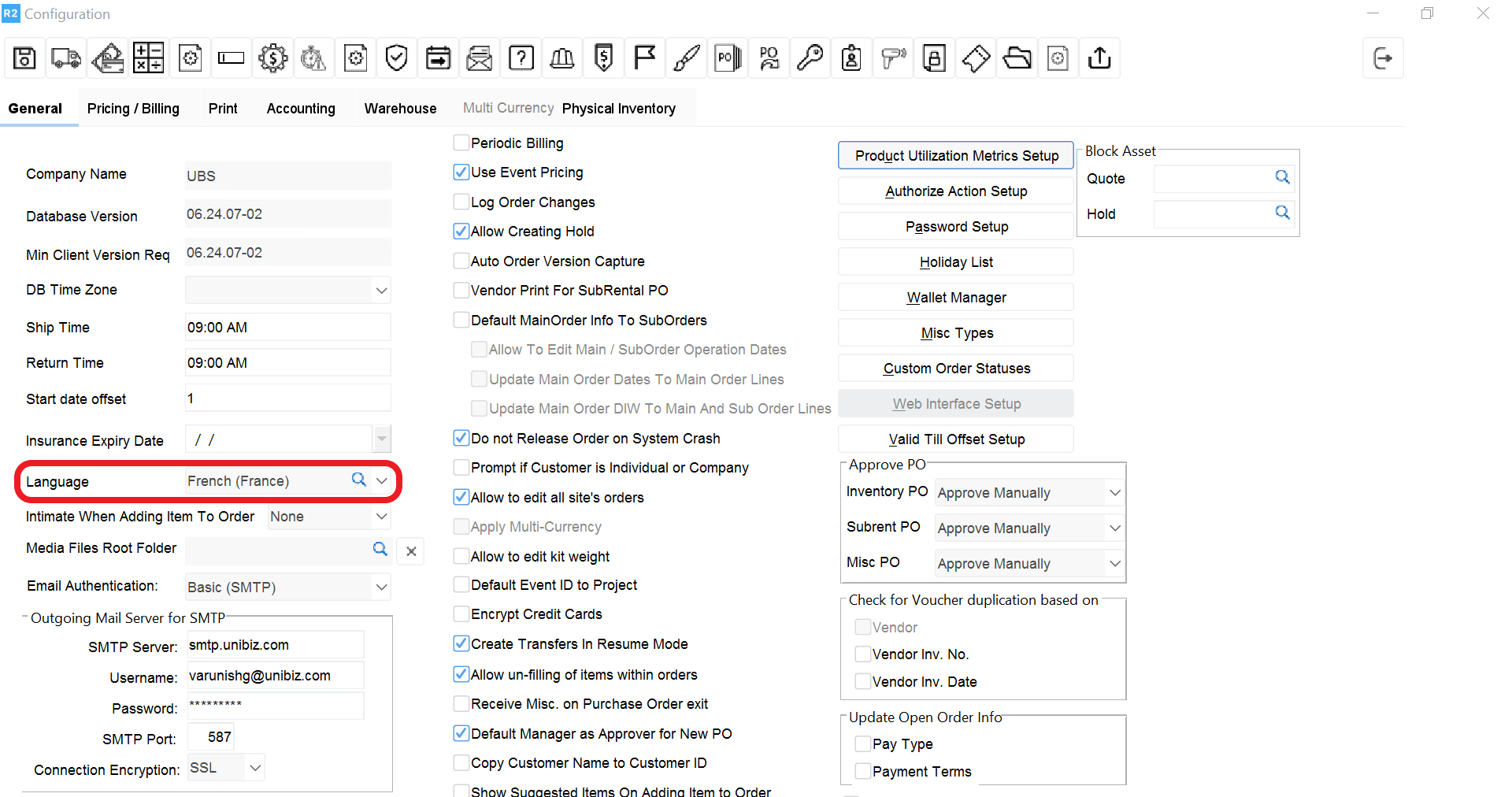Click the barcode scanner icon
Viewport: 1512px width, 797px height.
[x=893, y=58]
